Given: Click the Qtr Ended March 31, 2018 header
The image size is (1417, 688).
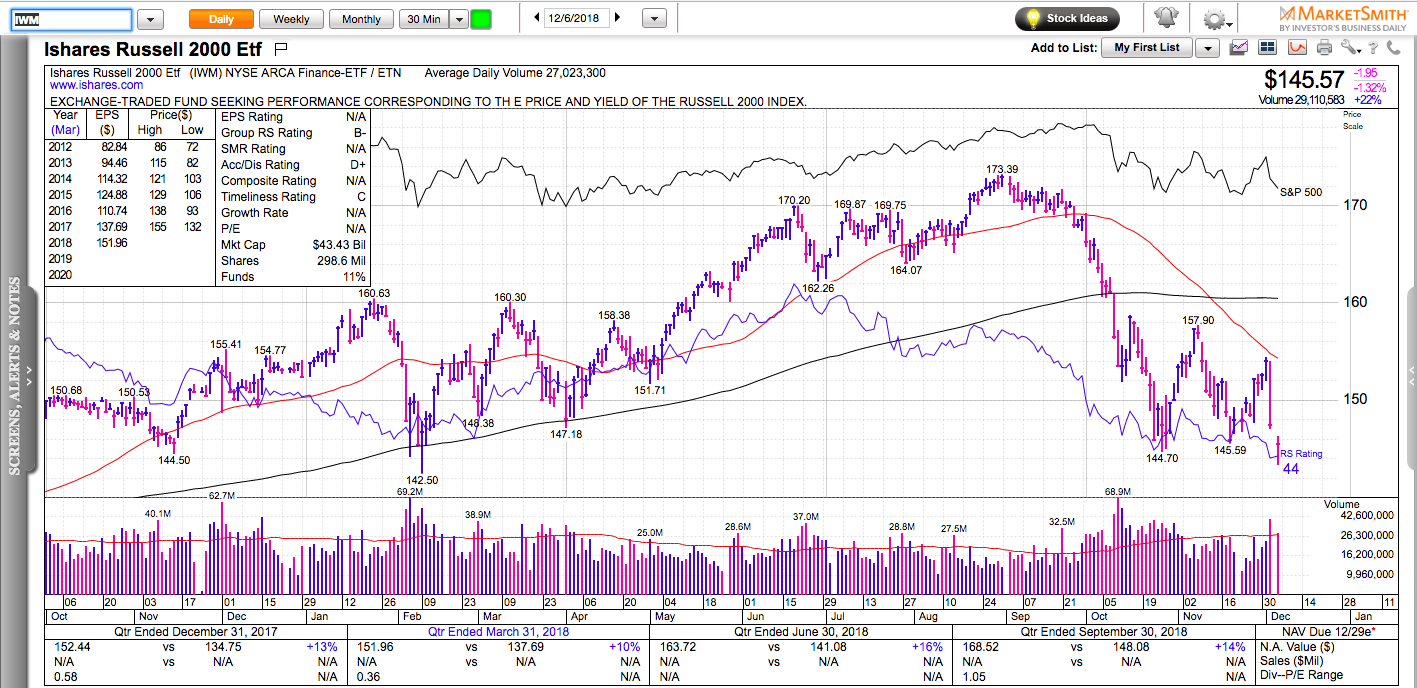Looking at the screenshot, I should coord(498,632).
